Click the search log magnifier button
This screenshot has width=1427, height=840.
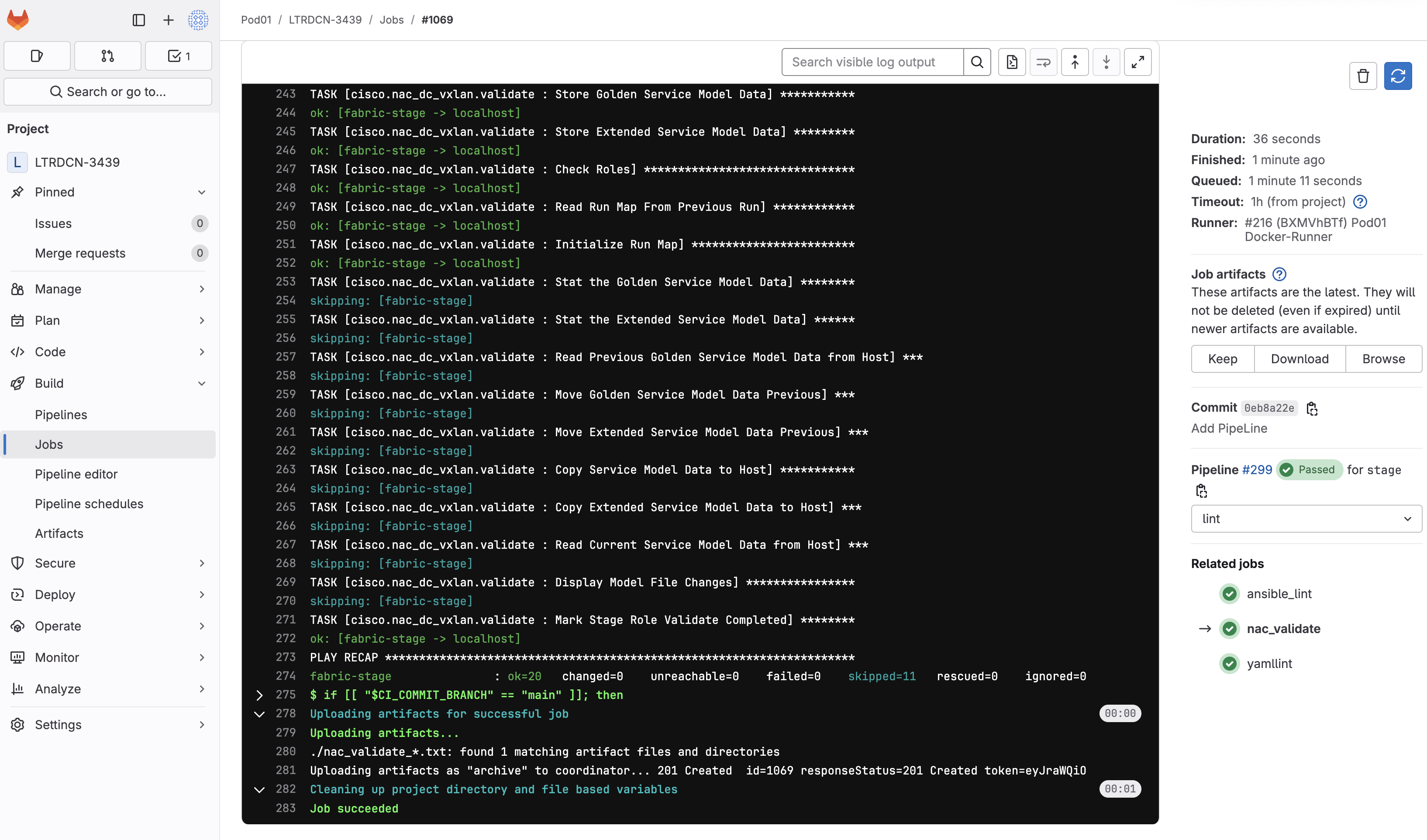point(977,62)
